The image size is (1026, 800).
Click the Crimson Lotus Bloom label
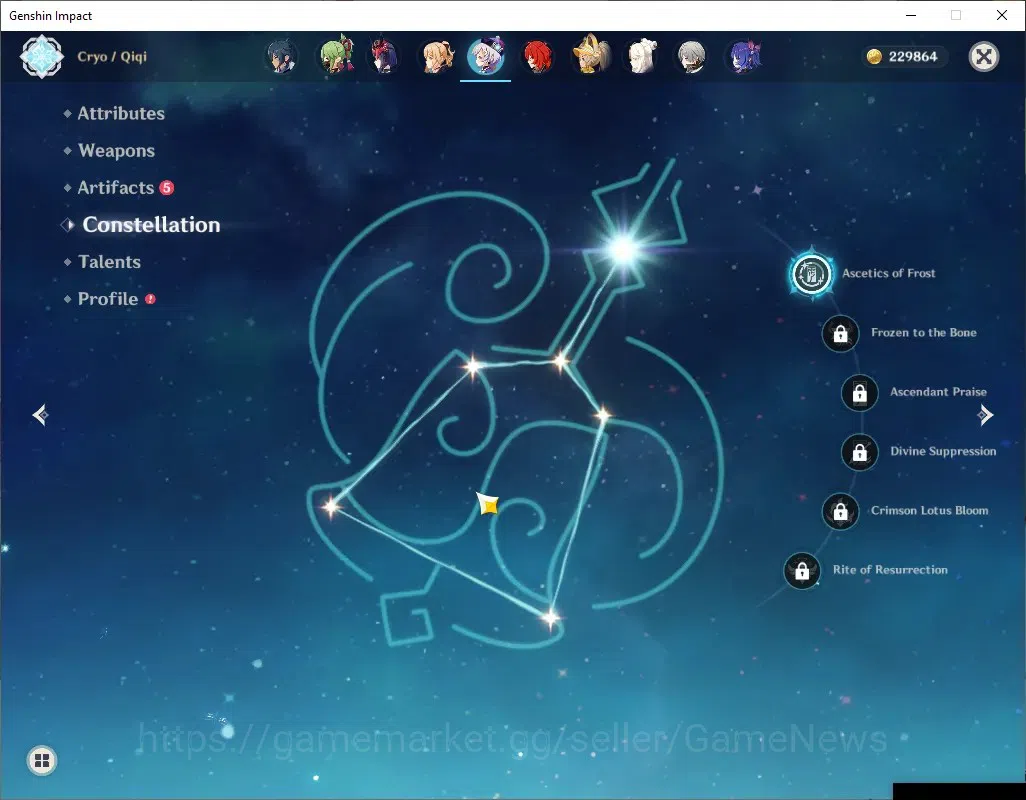pos(929,511)
